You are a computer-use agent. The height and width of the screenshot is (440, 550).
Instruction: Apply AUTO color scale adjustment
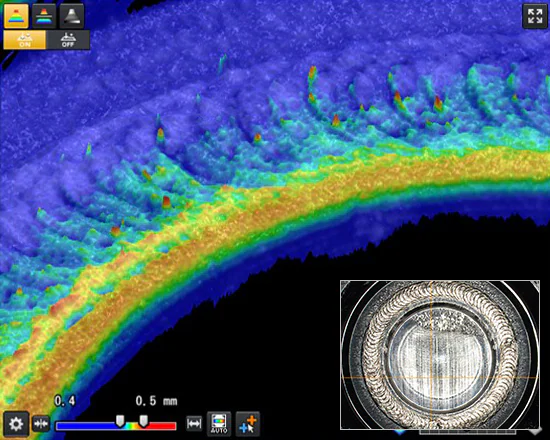tap(219, 424)
